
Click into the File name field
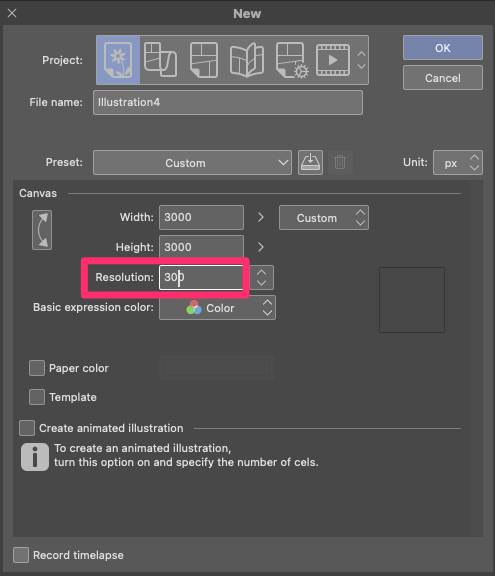point(228,102)
